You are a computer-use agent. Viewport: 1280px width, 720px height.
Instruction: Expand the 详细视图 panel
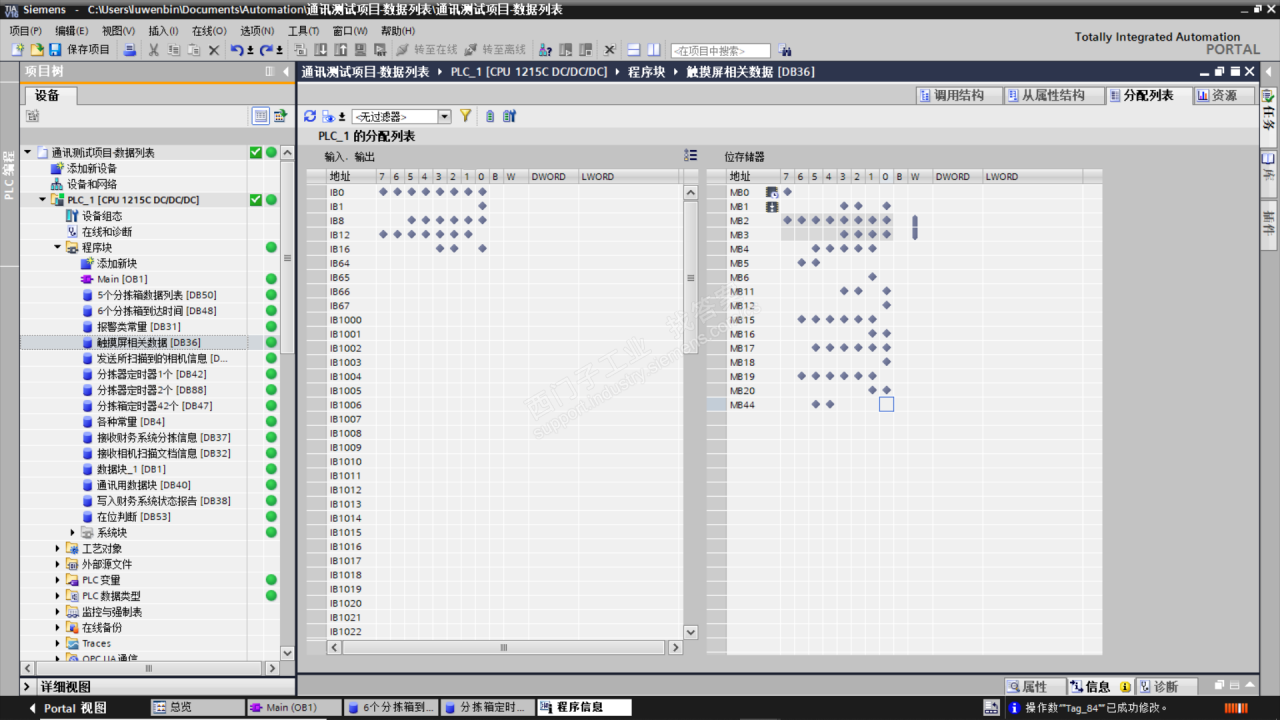[28, 687]
